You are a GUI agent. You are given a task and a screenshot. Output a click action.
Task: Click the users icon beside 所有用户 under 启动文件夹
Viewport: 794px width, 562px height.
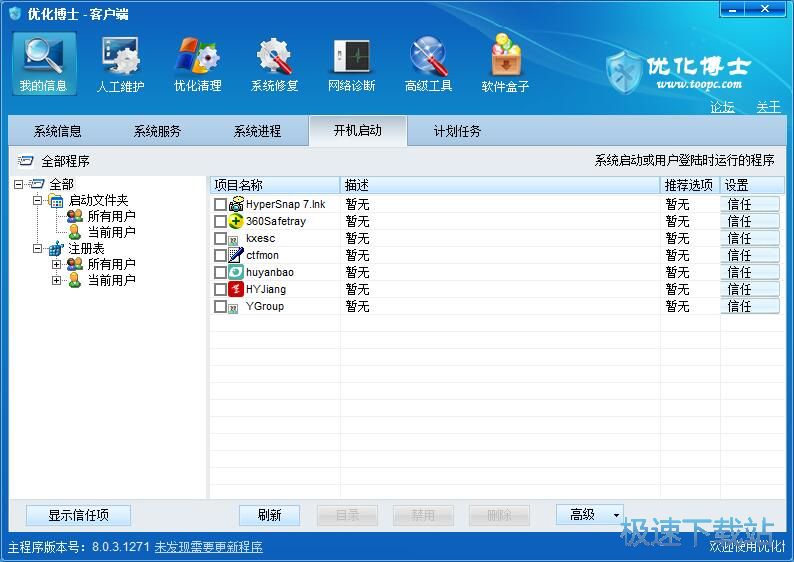(75, 217)
